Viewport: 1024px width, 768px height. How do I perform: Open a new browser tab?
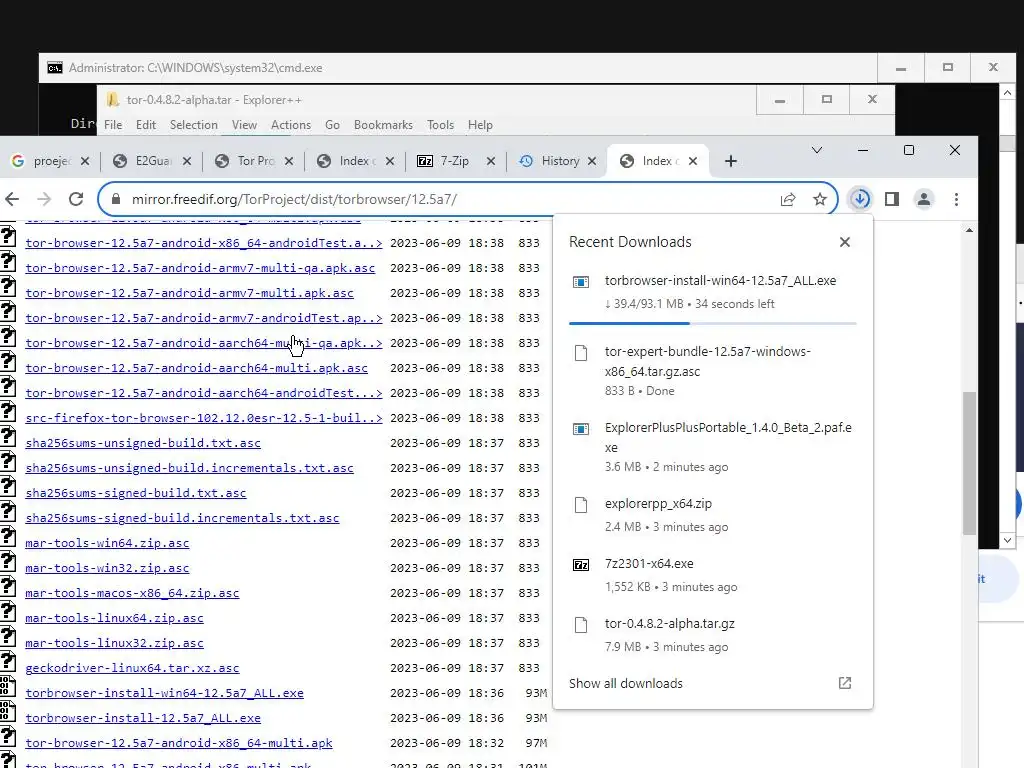pyautogui.click(x=731, y=161)
